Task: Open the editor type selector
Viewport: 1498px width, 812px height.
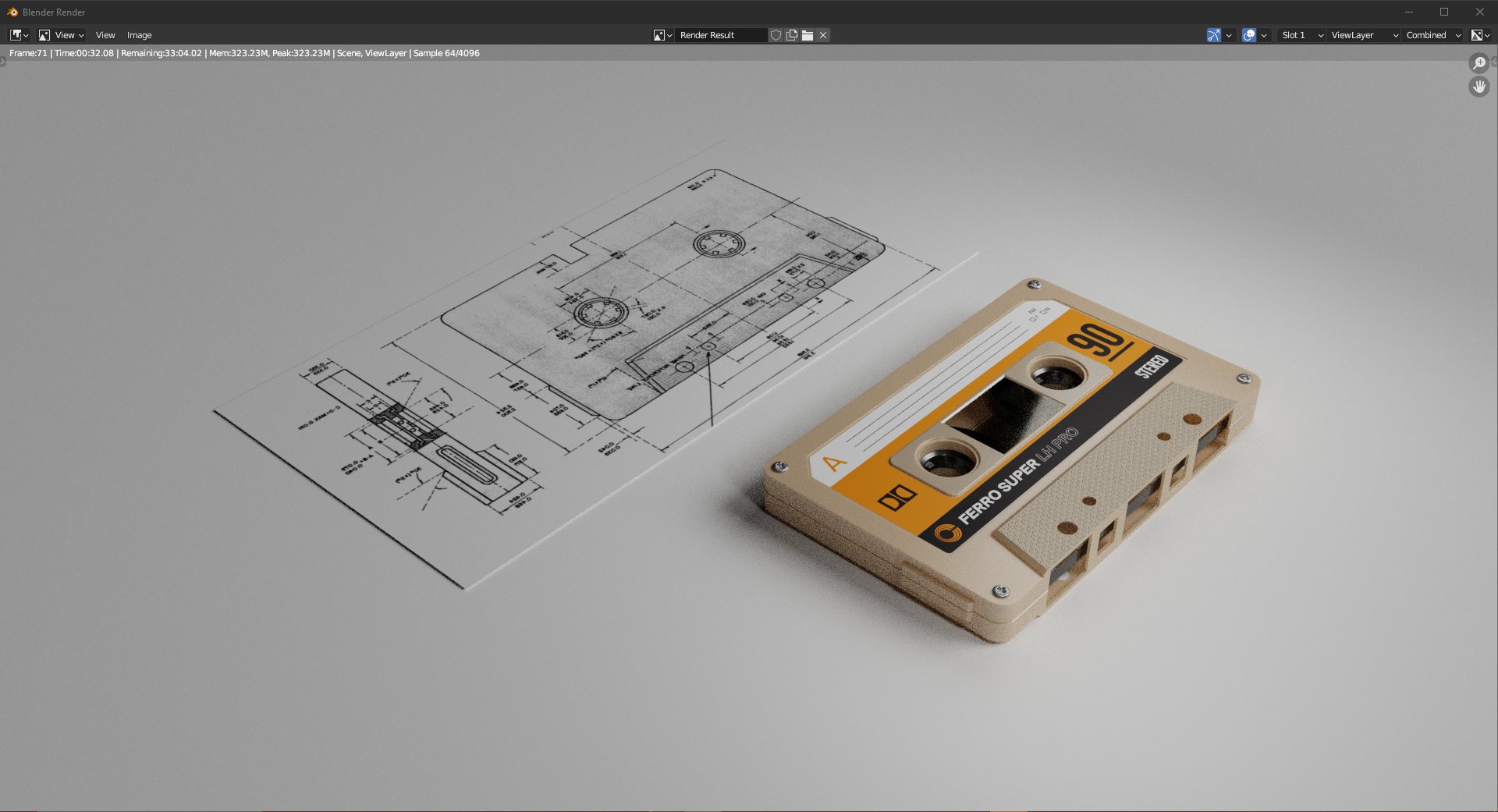Action: point(19,35)
